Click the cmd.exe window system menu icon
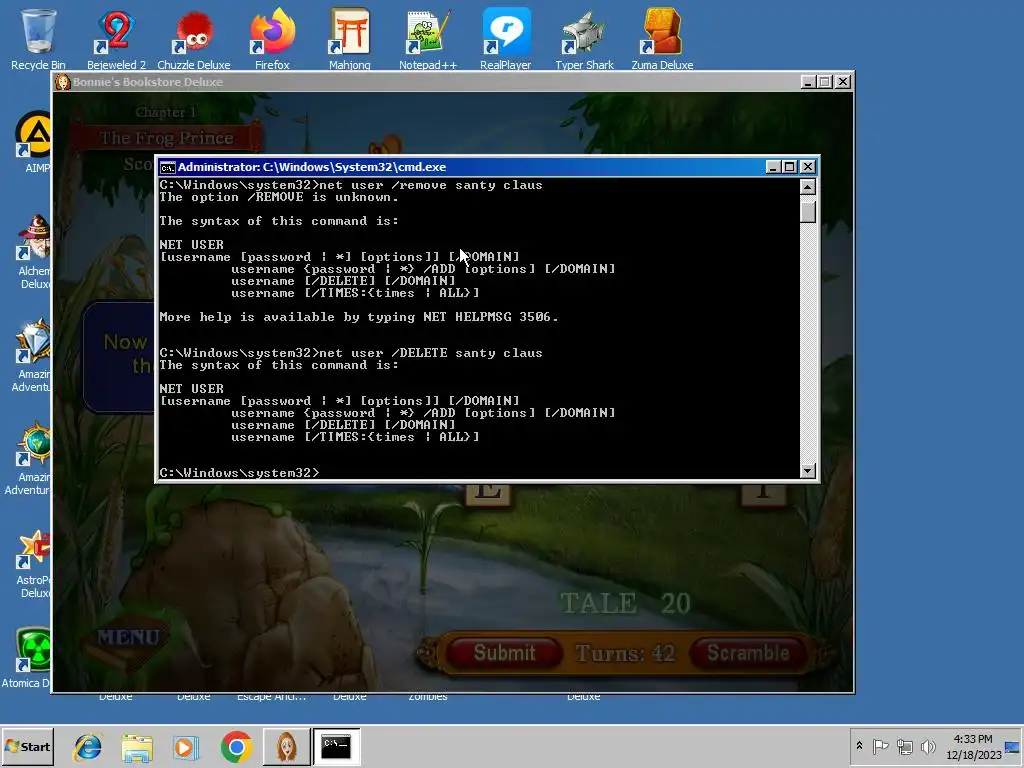Viewport: 1024px width, 768px height. click(x=167, y=167)
